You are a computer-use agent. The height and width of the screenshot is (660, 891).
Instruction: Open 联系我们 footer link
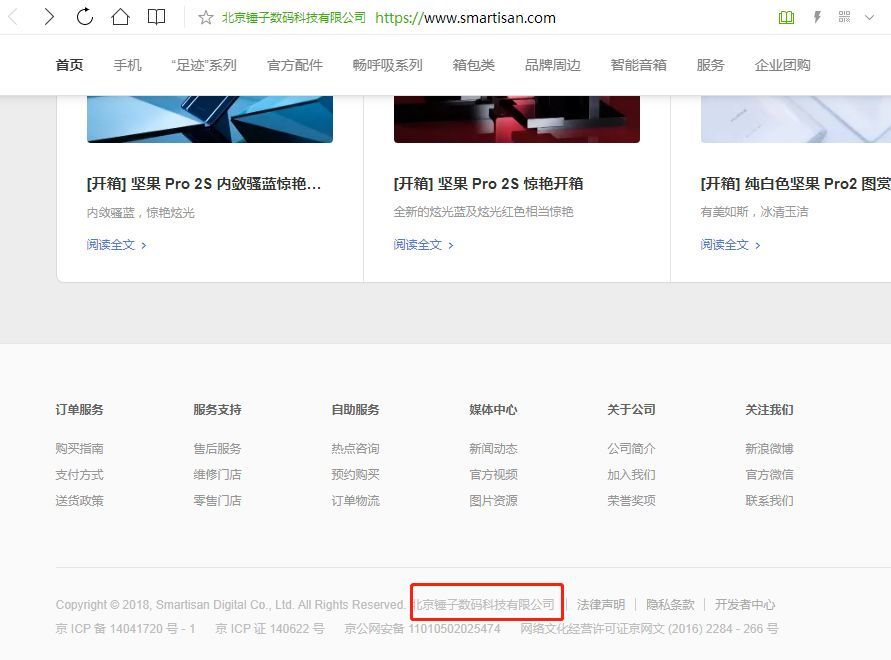coord(769,501)
